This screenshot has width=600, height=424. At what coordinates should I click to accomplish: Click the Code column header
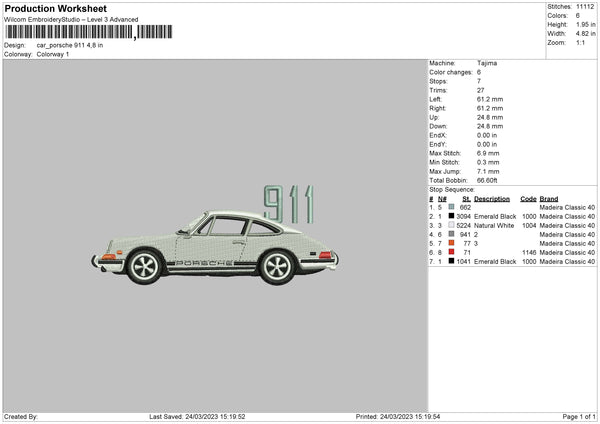(528, 198)
